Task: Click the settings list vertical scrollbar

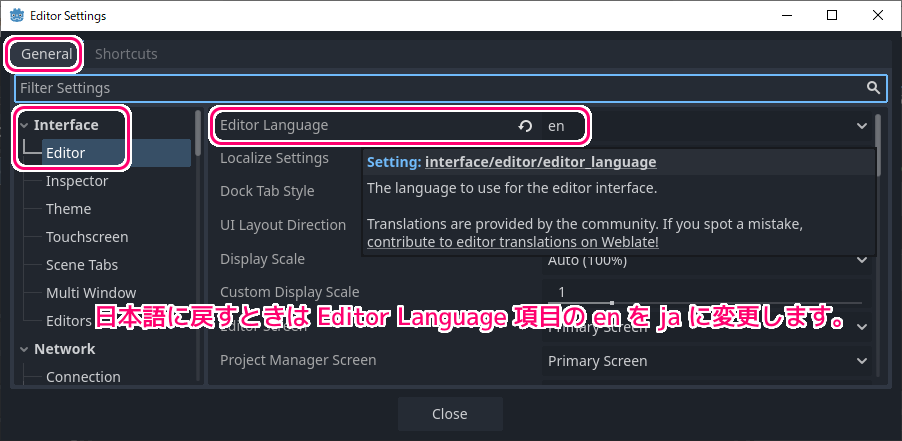Action: point(878,145)
